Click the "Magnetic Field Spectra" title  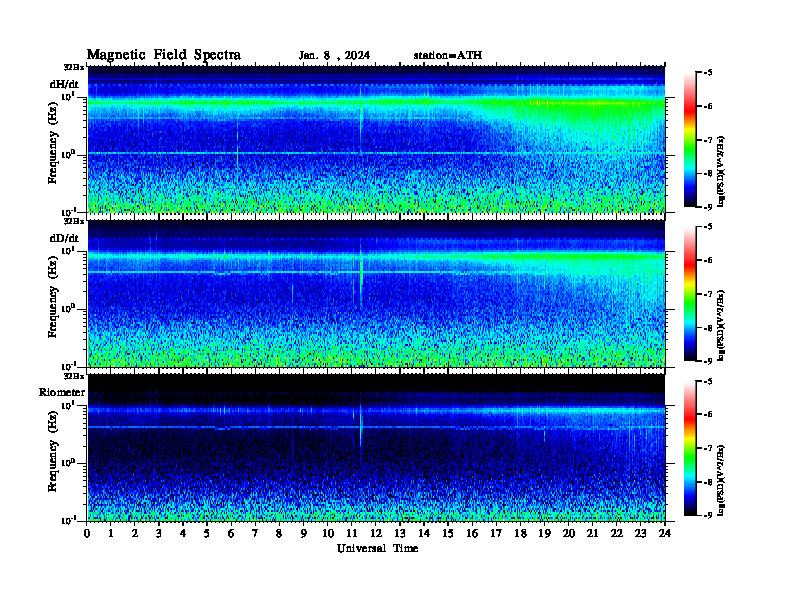tap(164, 55)
